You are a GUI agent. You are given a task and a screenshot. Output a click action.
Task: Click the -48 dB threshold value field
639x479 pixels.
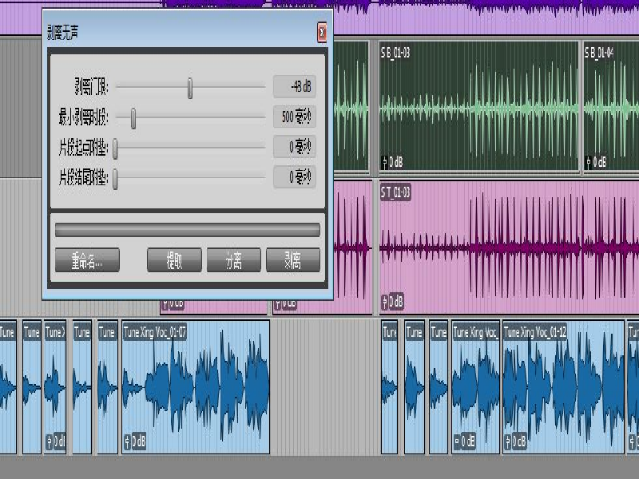(x=294, y=87)
